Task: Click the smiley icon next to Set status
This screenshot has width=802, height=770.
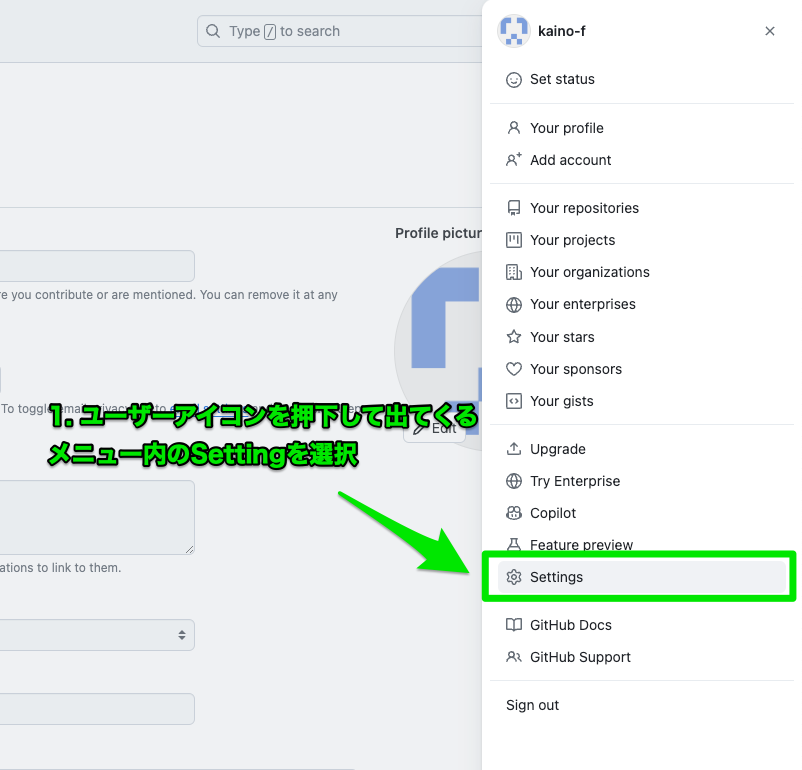Action: 513,79
